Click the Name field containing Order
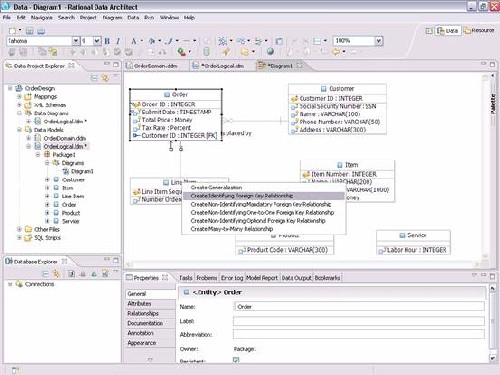 359,307
